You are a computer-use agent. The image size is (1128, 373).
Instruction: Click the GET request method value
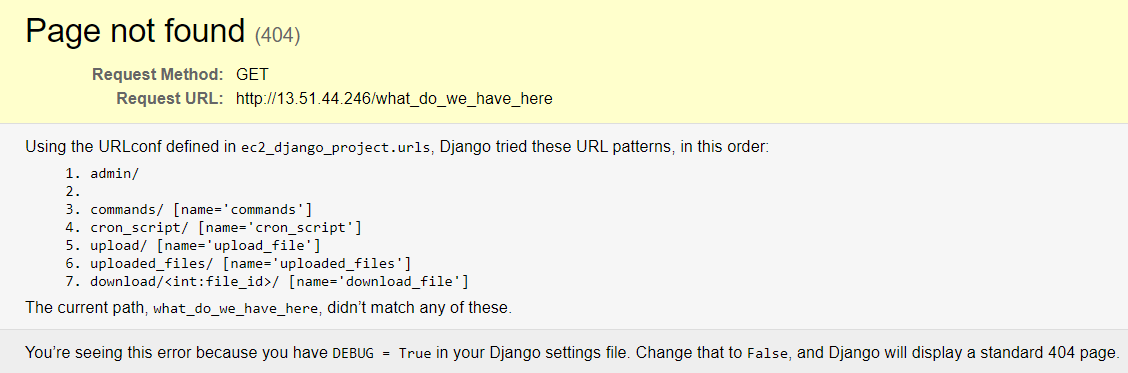pyautogui.click(x=253, y=74)
